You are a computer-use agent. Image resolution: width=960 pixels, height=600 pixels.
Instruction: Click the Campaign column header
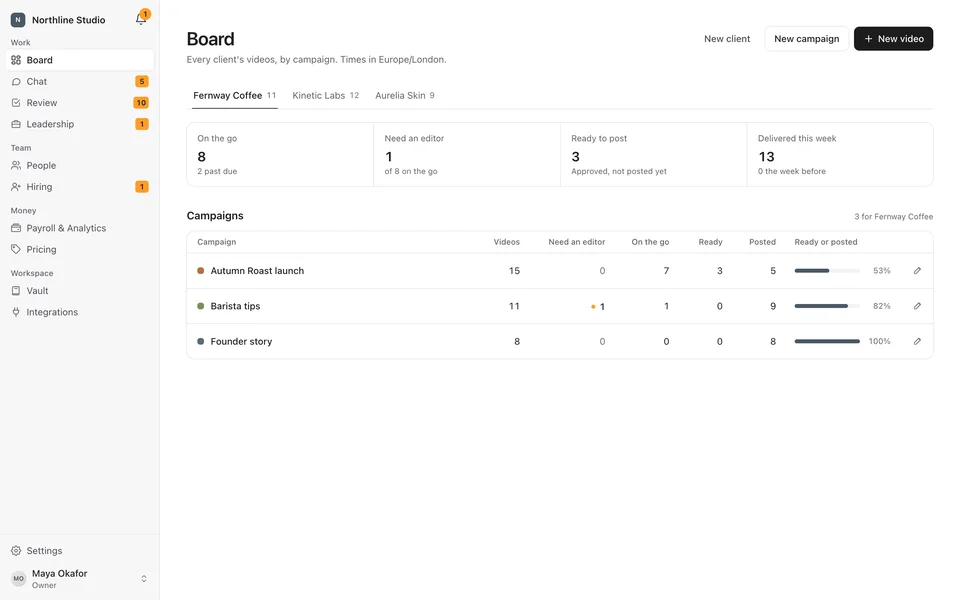(x=216, y=242)
